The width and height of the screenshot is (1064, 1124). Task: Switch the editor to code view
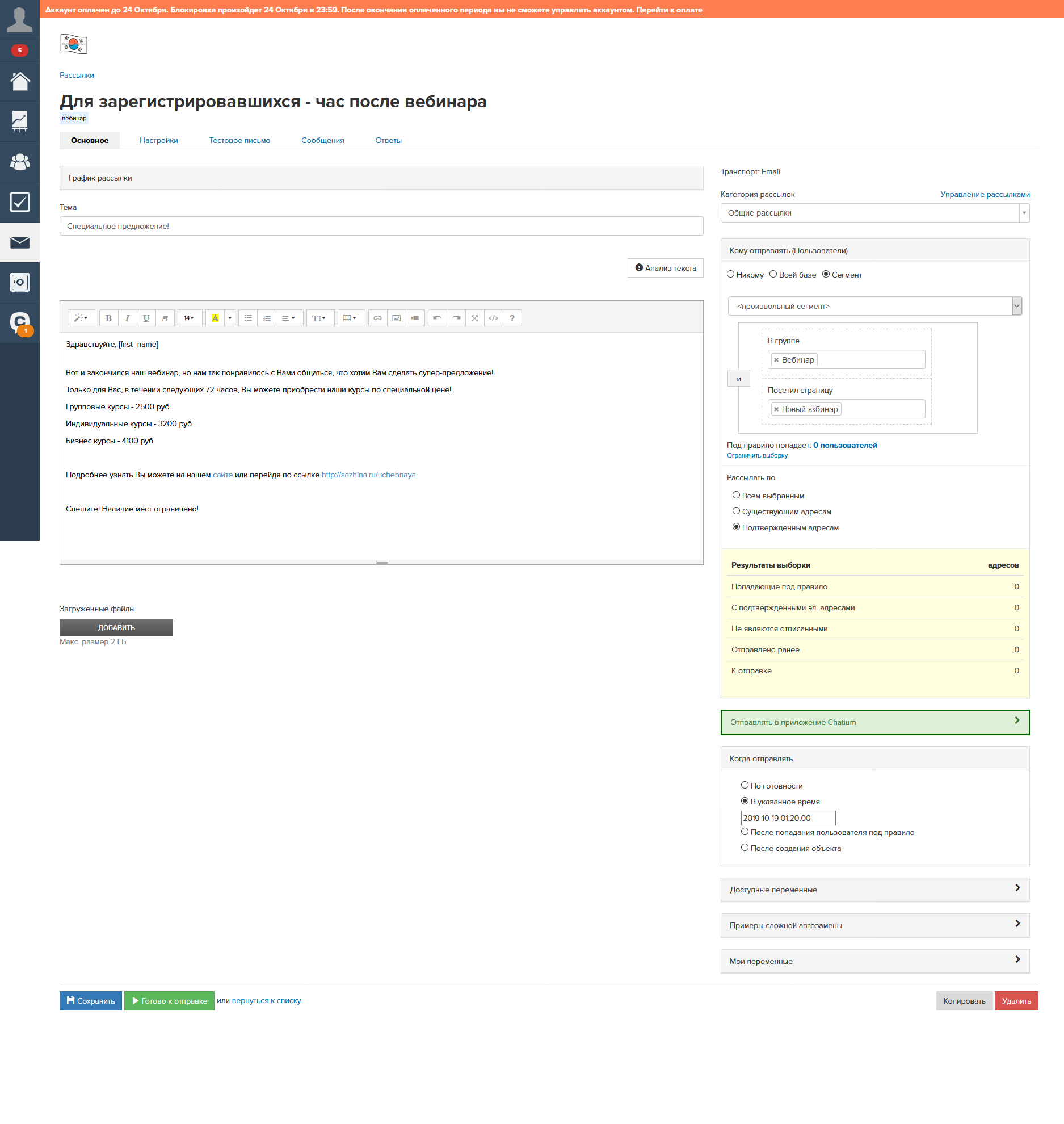click(493, 318)
